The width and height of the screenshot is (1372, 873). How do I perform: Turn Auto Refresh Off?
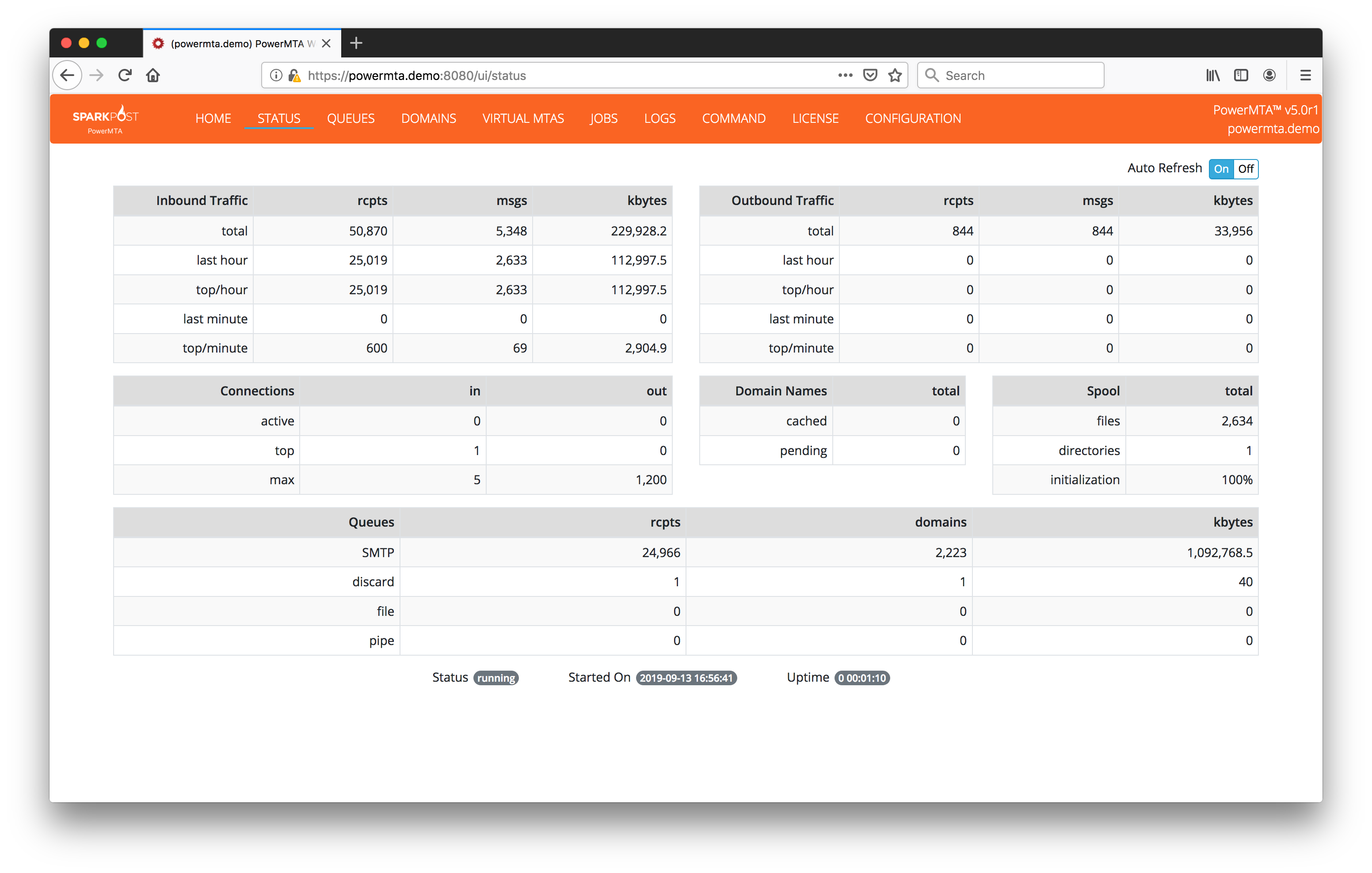point(1246,169)
